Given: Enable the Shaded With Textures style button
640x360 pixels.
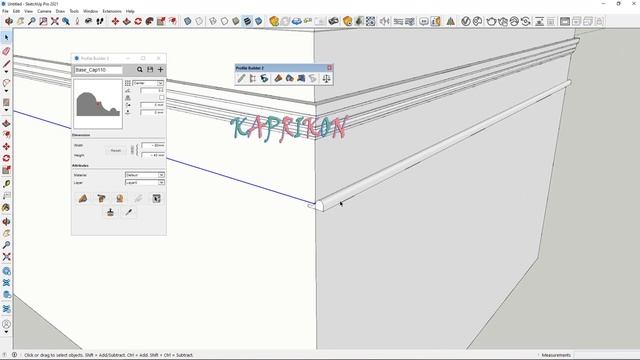Looking at the screenshot, I should [x=247, y=21].
